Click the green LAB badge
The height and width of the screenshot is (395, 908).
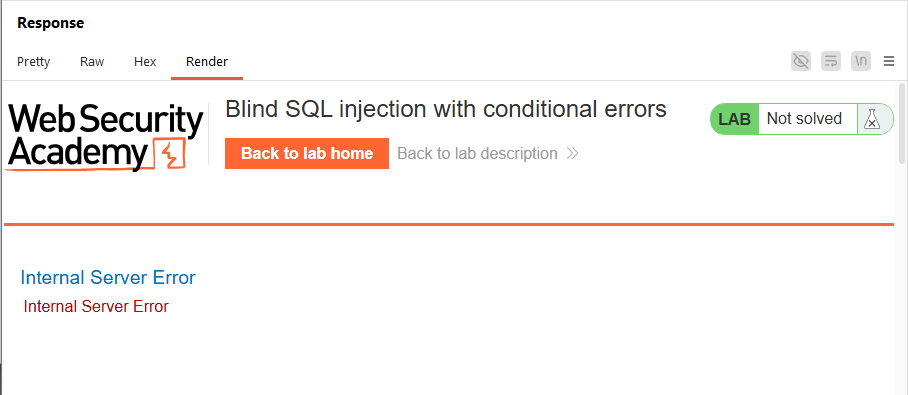click(x=734, y=119)
